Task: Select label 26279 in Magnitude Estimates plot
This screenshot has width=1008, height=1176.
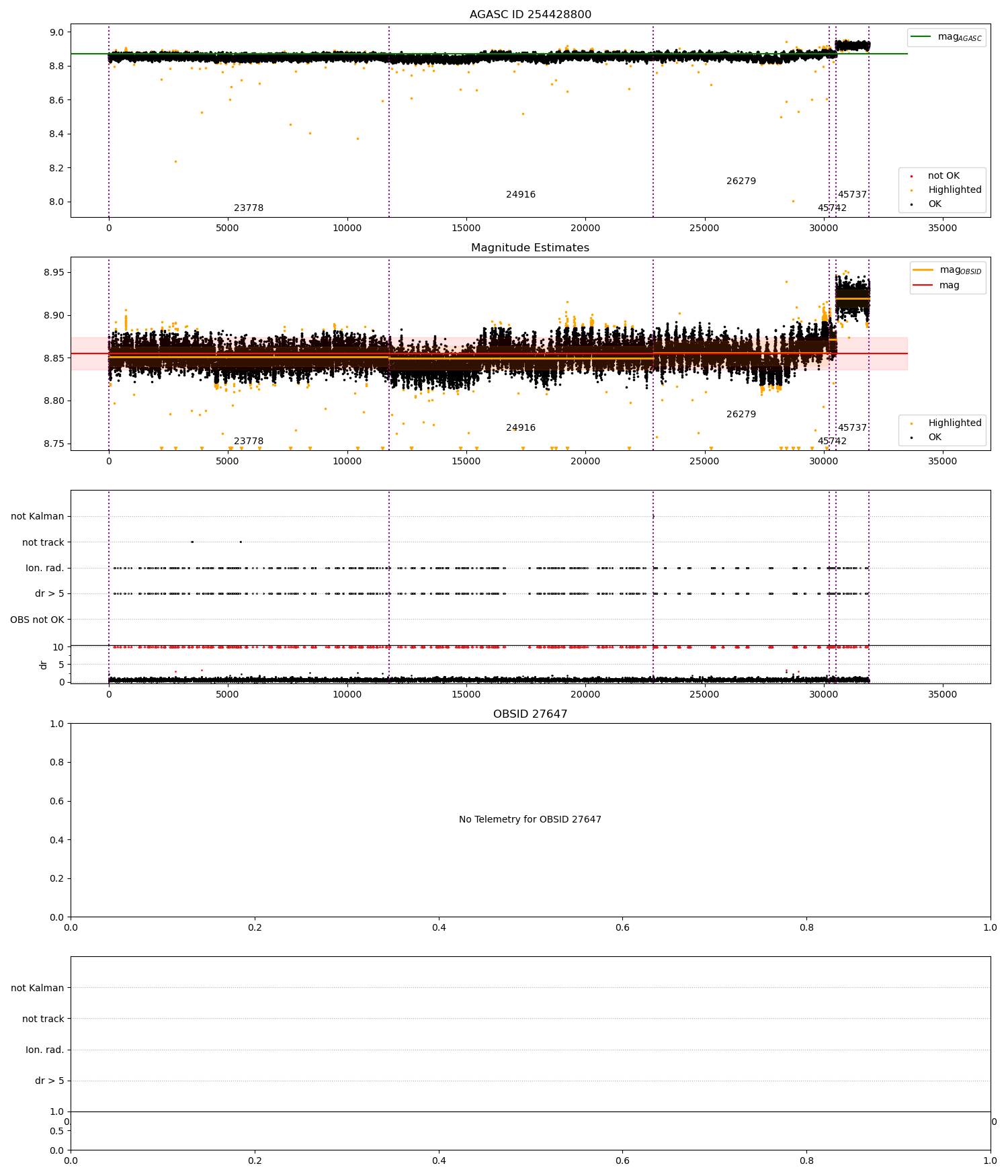Action: point(741,415)
